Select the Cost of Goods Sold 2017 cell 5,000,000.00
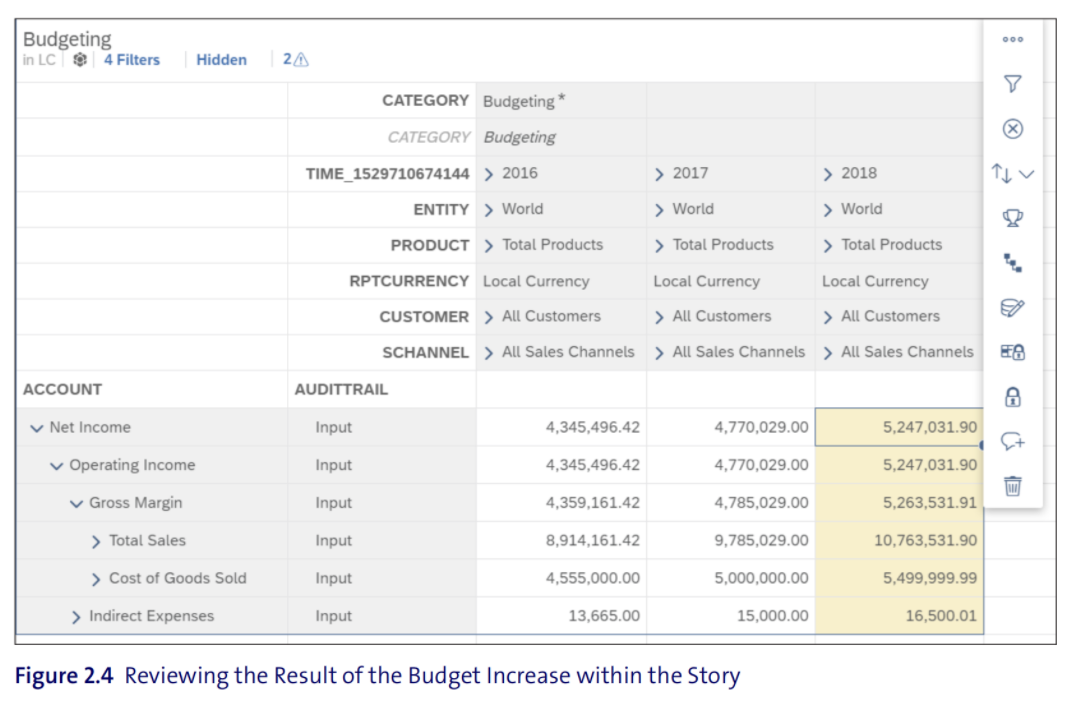 731,578
